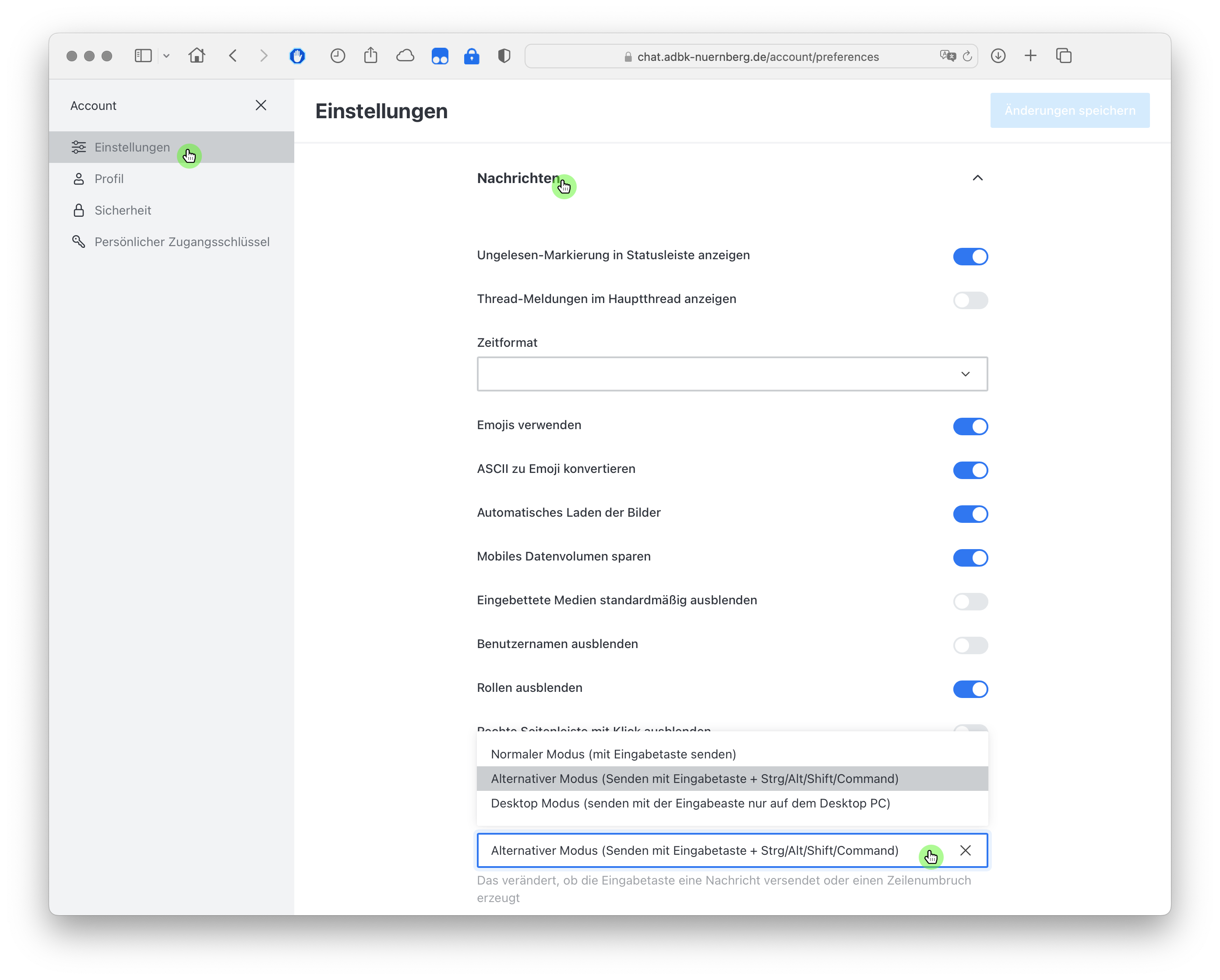Click the Alternativer Modus select field
The height and width of the screenshot is (980, 1220).
pyautogui.click(x=732, y=850)
